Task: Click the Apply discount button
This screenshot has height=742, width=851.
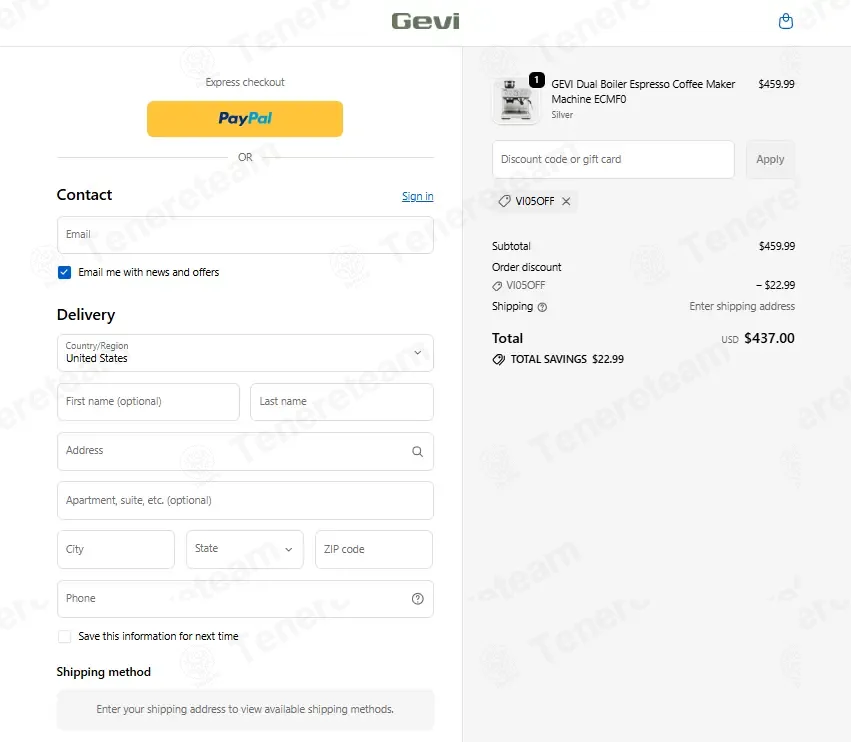Action: (770, 159)
